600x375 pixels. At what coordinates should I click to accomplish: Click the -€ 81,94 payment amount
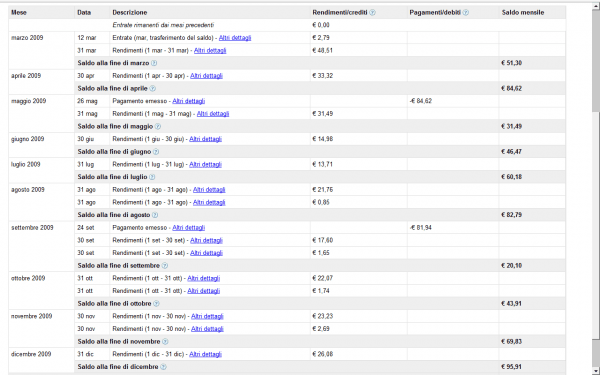pyautogui.click(x=421, y=228)
